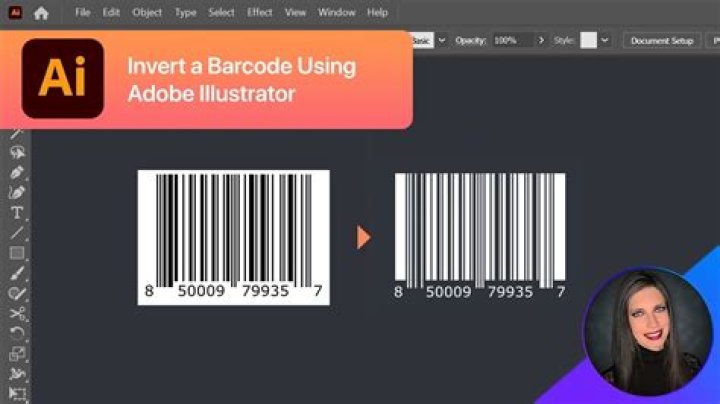
Task: Open the Effect menu
Action: [x=259, y=12]
